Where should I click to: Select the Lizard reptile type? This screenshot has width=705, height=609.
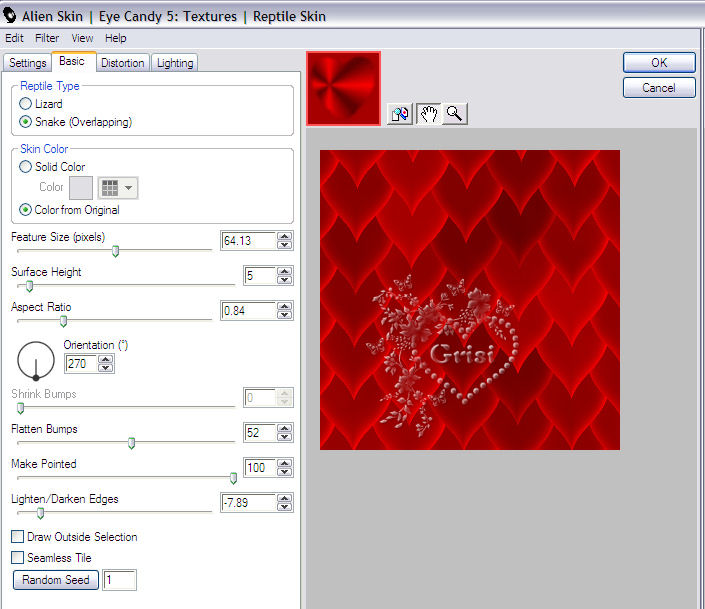click(x=26, y=104)
